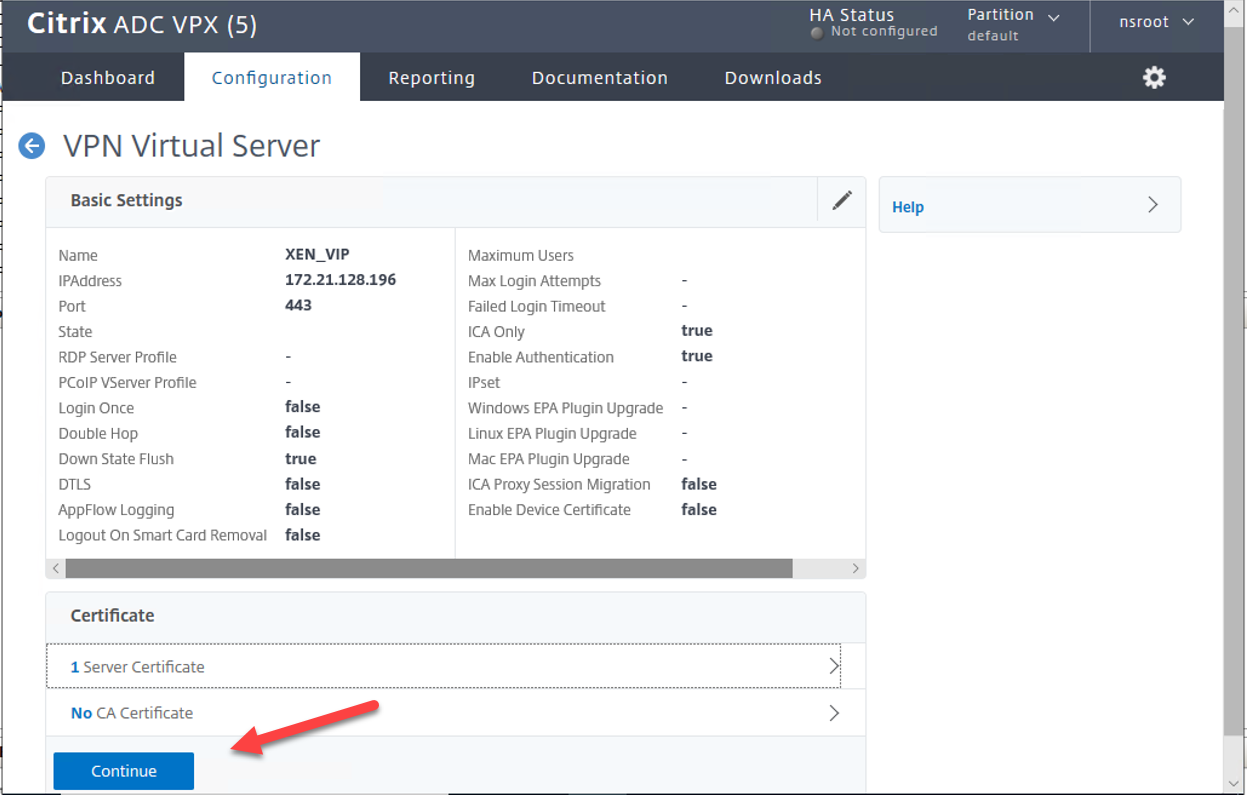Click the ICA Proxy Session Migration label
1247x795 pixels.
click(x=559, y=484)
